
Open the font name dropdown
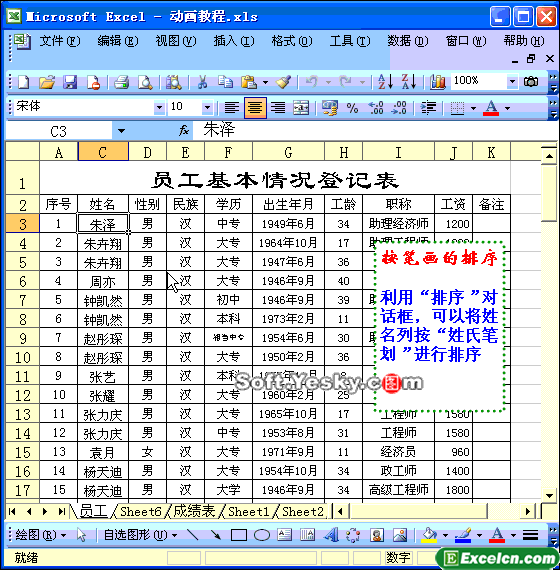(x=159, y=108)
